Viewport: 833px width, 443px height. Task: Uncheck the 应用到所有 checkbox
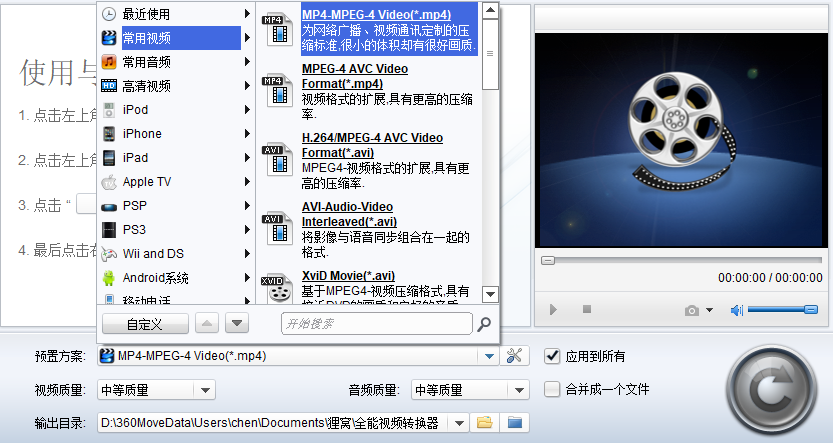tap(552, 356)
